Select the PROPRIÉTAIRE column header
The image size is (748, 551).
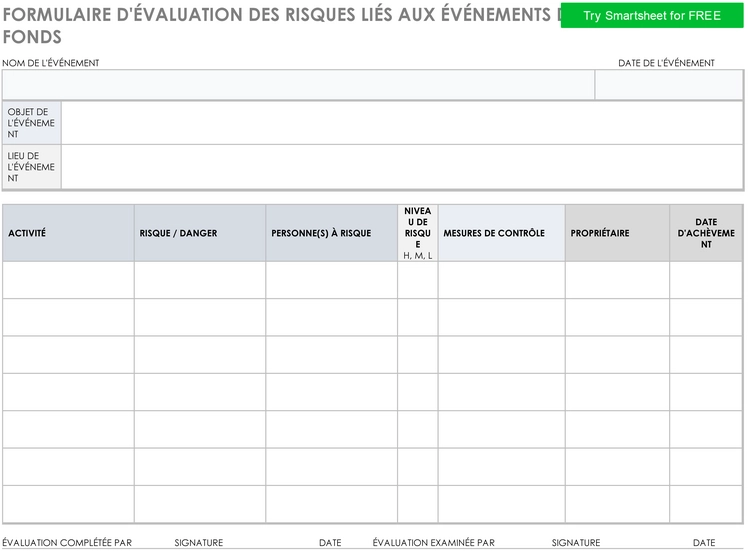[617, 233]
